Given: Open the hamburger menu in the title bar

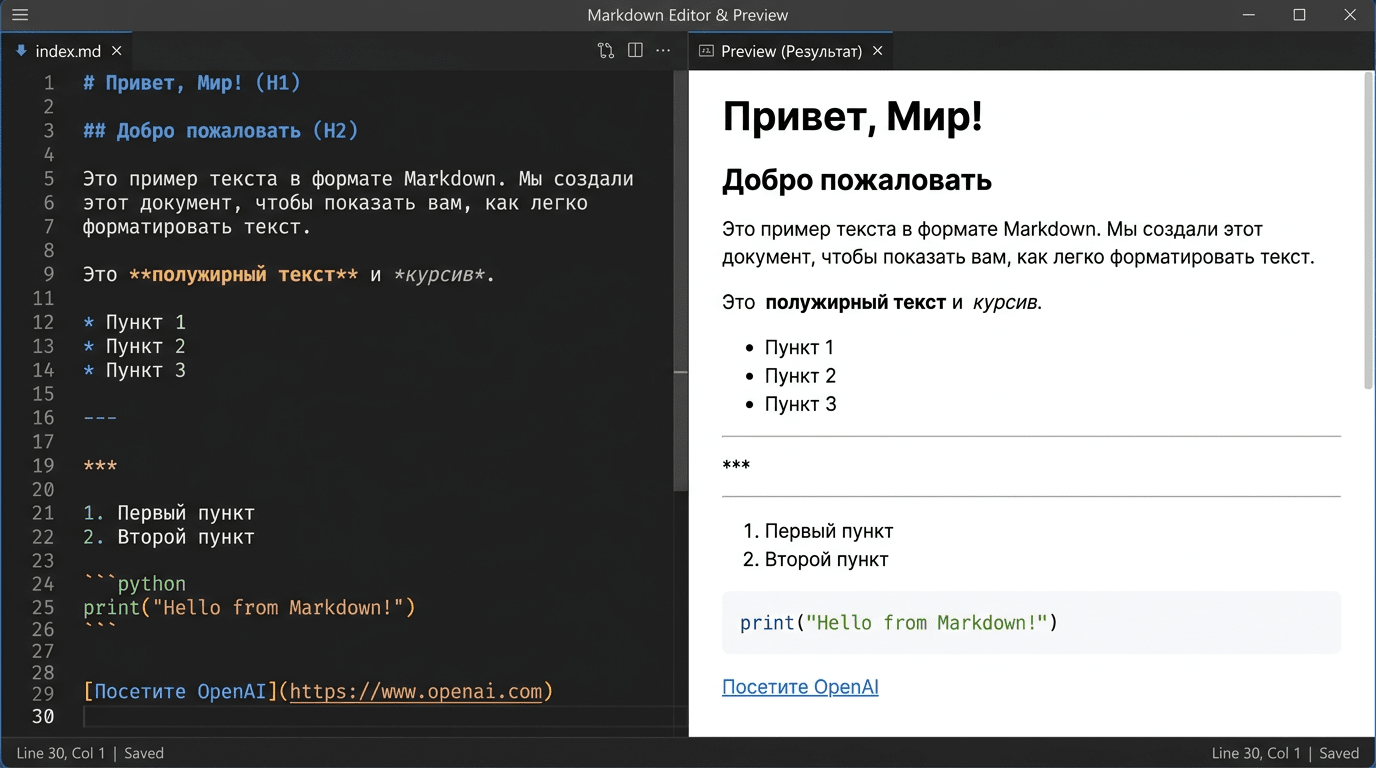Looking at the screenshot, I should [19, 14].
